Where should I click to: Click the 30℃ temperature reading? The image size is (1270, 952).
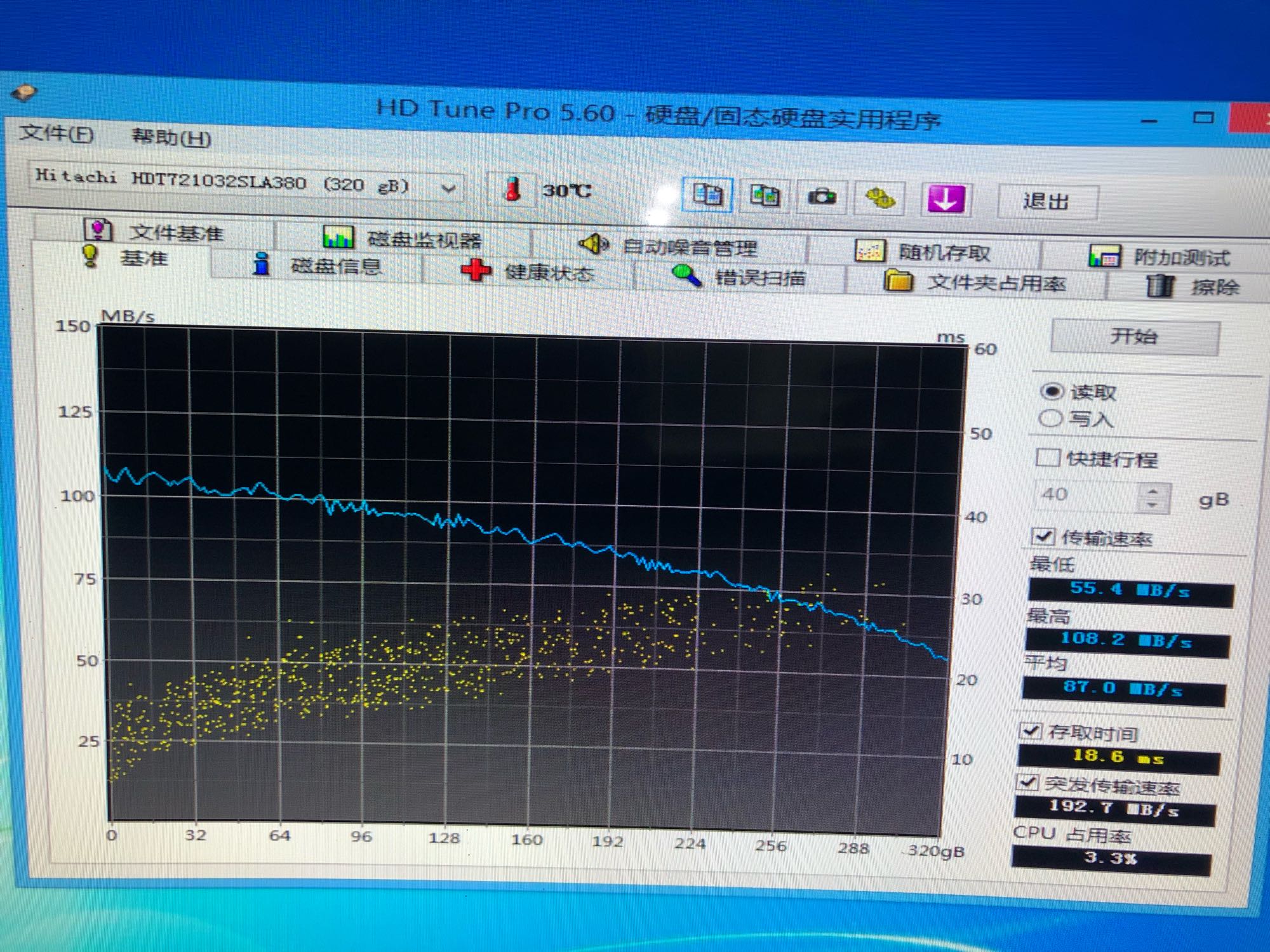pyautogui.click(x=567, y=190)
